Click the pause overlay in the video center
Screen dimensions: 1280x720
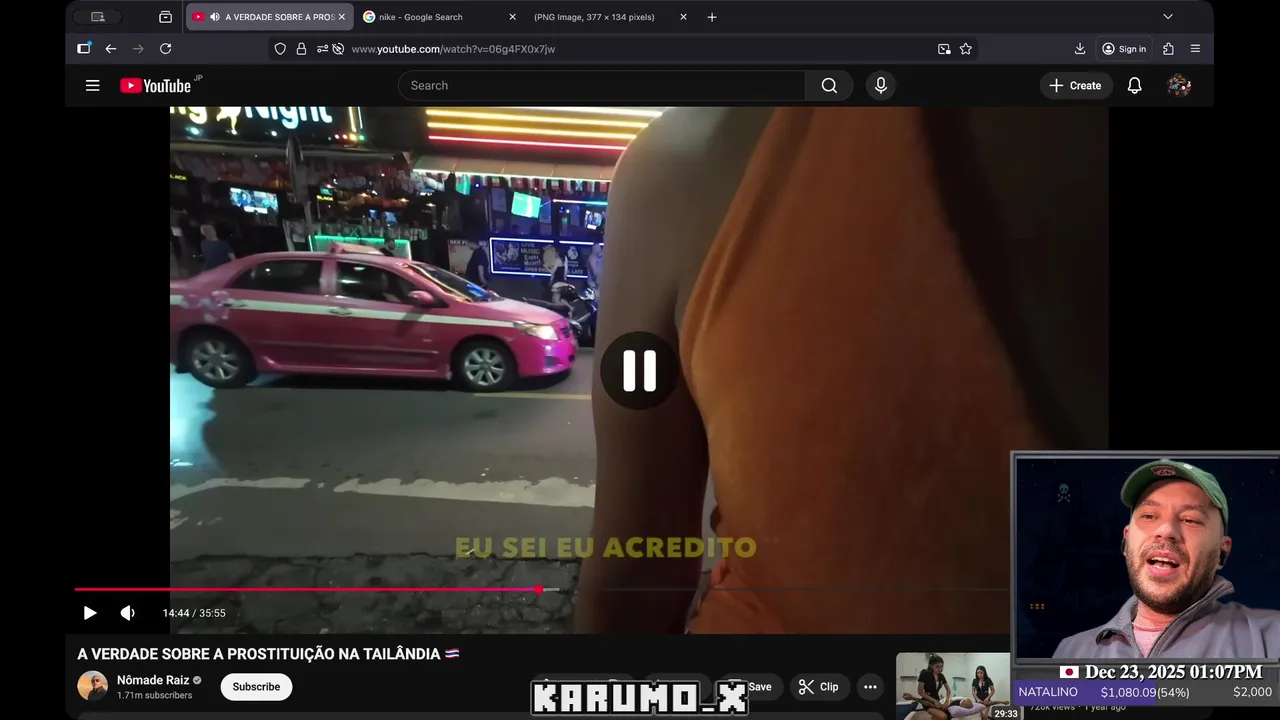(x=640, y=370)
